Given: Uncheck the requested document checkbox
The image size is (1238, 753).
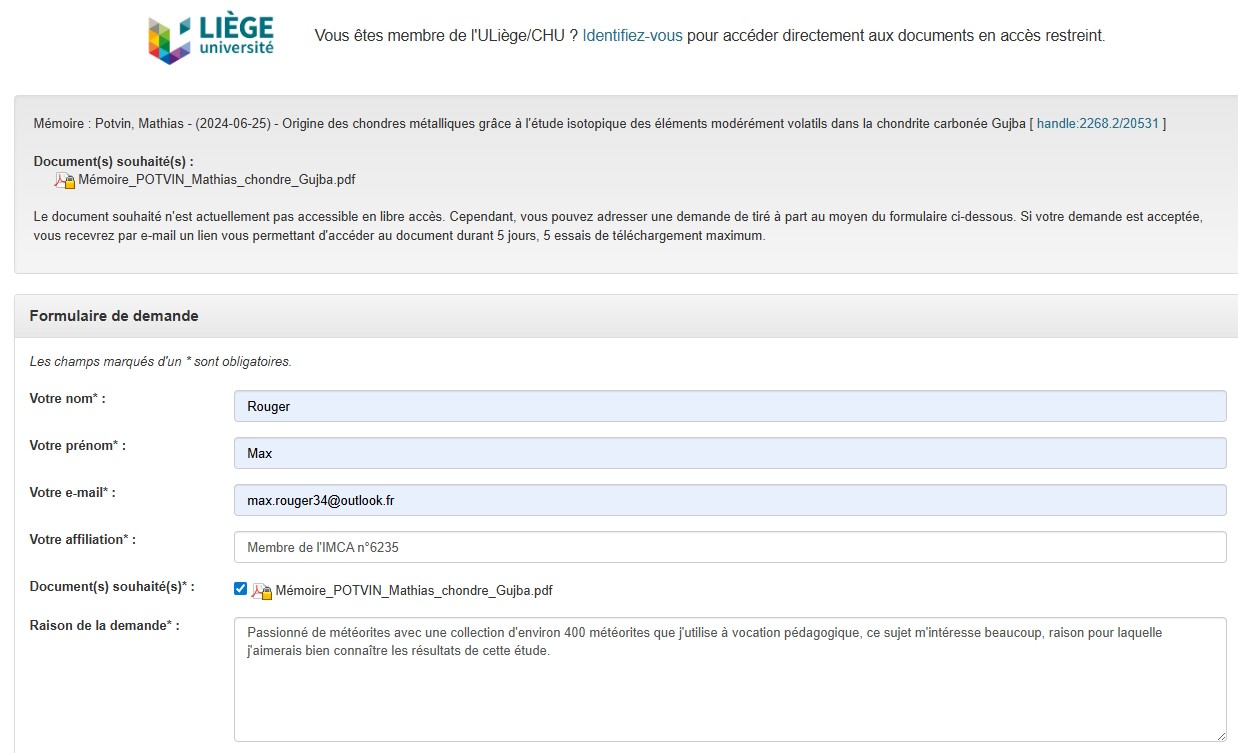Looking at the screenshot, I should pos(240,589).
